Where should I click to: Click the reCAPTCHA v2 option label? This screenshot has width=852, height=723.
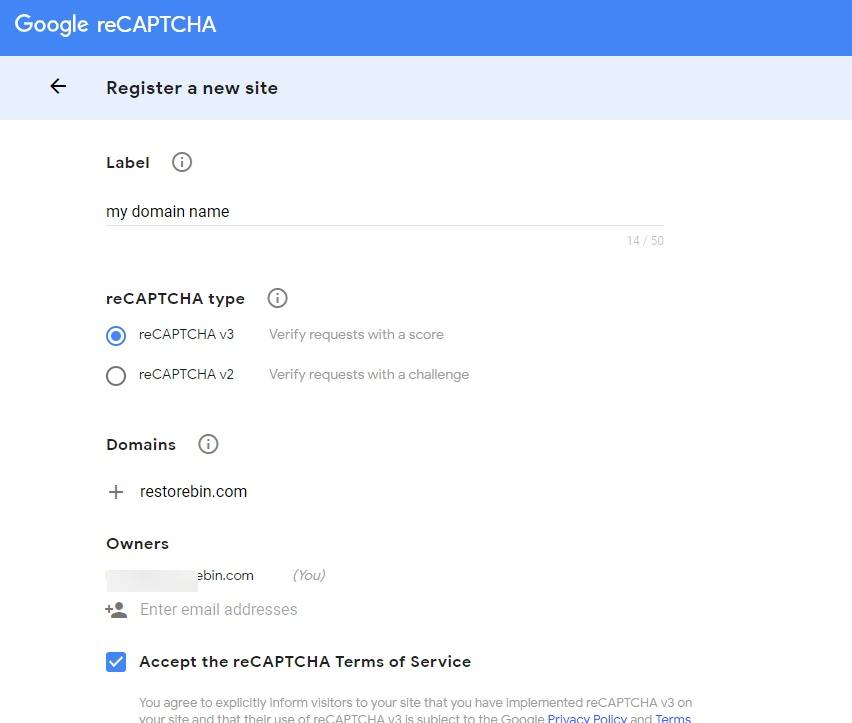[x=186, y=375]
